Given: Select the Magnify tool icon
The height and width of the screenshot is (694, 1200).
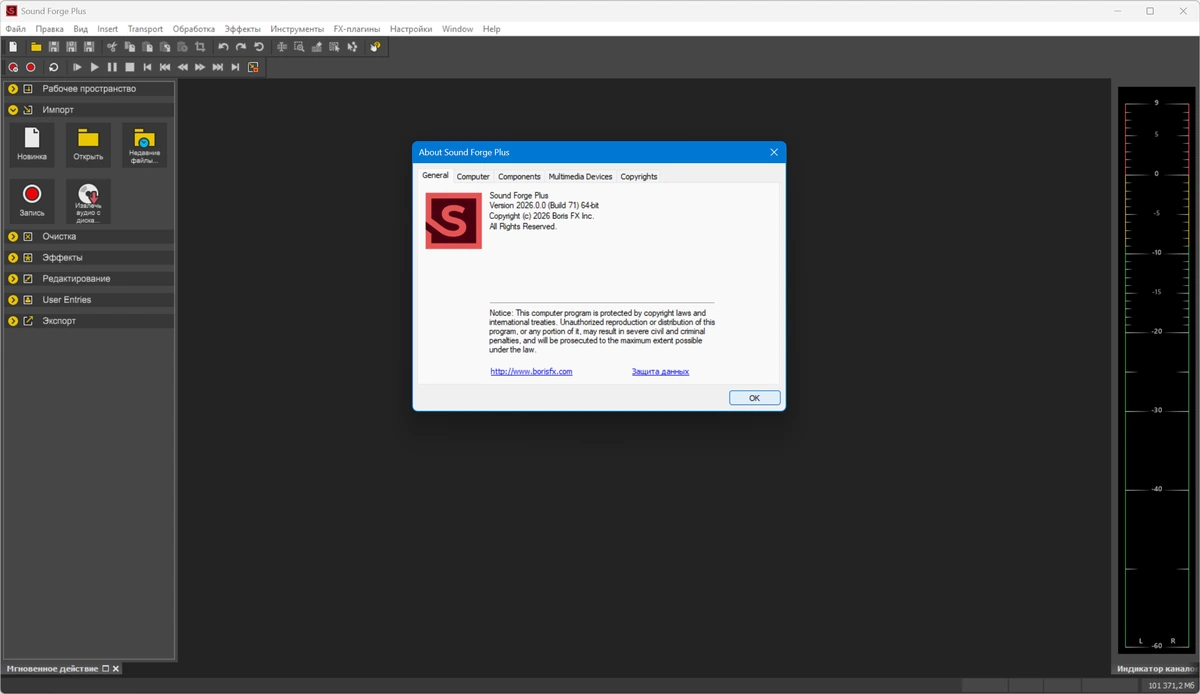Looking at the screenshot, I should tap(299, 47).
